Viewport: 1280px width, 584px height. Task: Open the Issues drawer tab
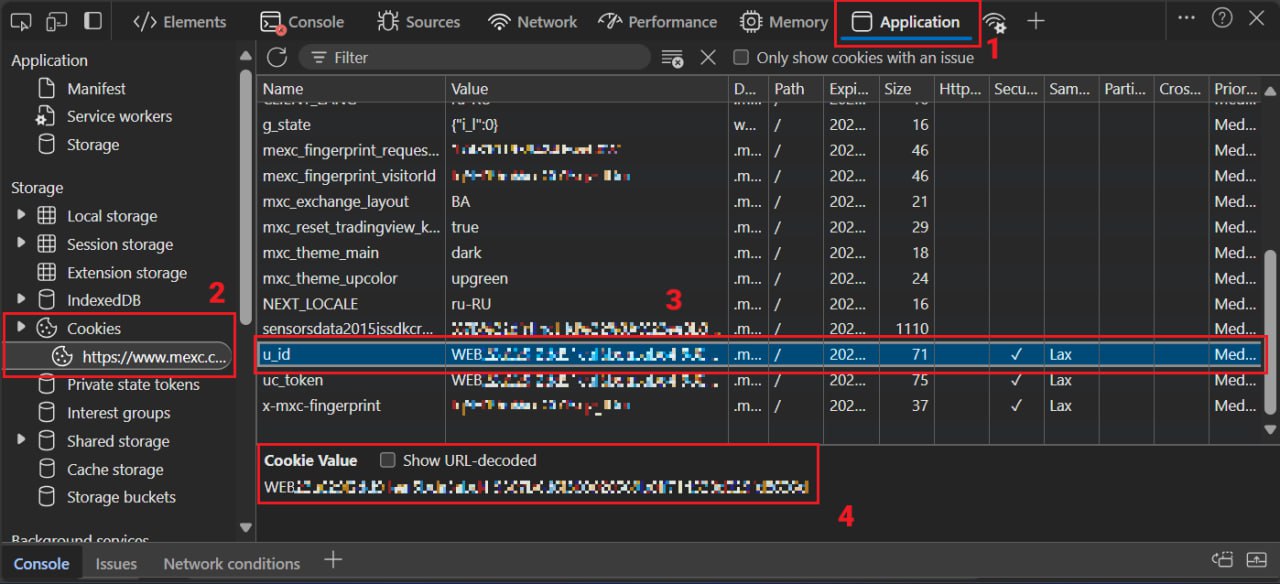pos(115,562)
